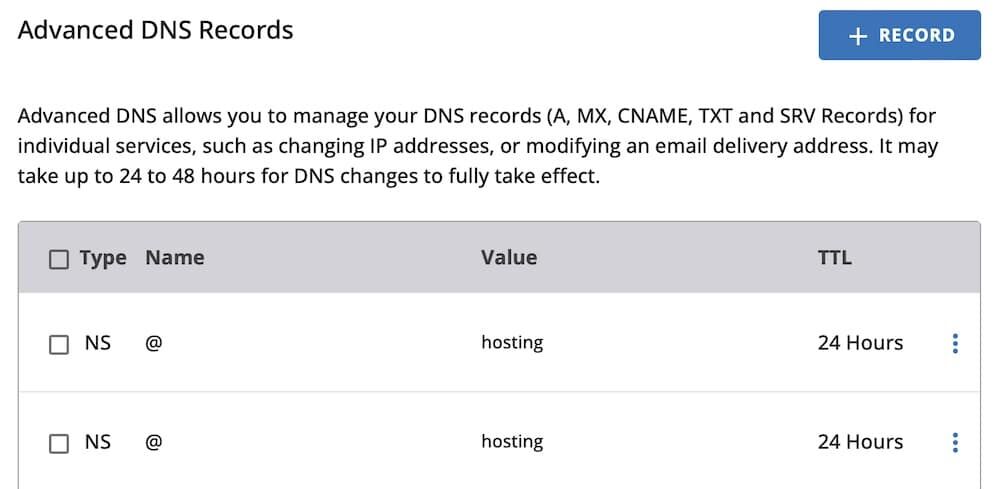
Task: Select the first record's hosting value
Action: point(512,343)
